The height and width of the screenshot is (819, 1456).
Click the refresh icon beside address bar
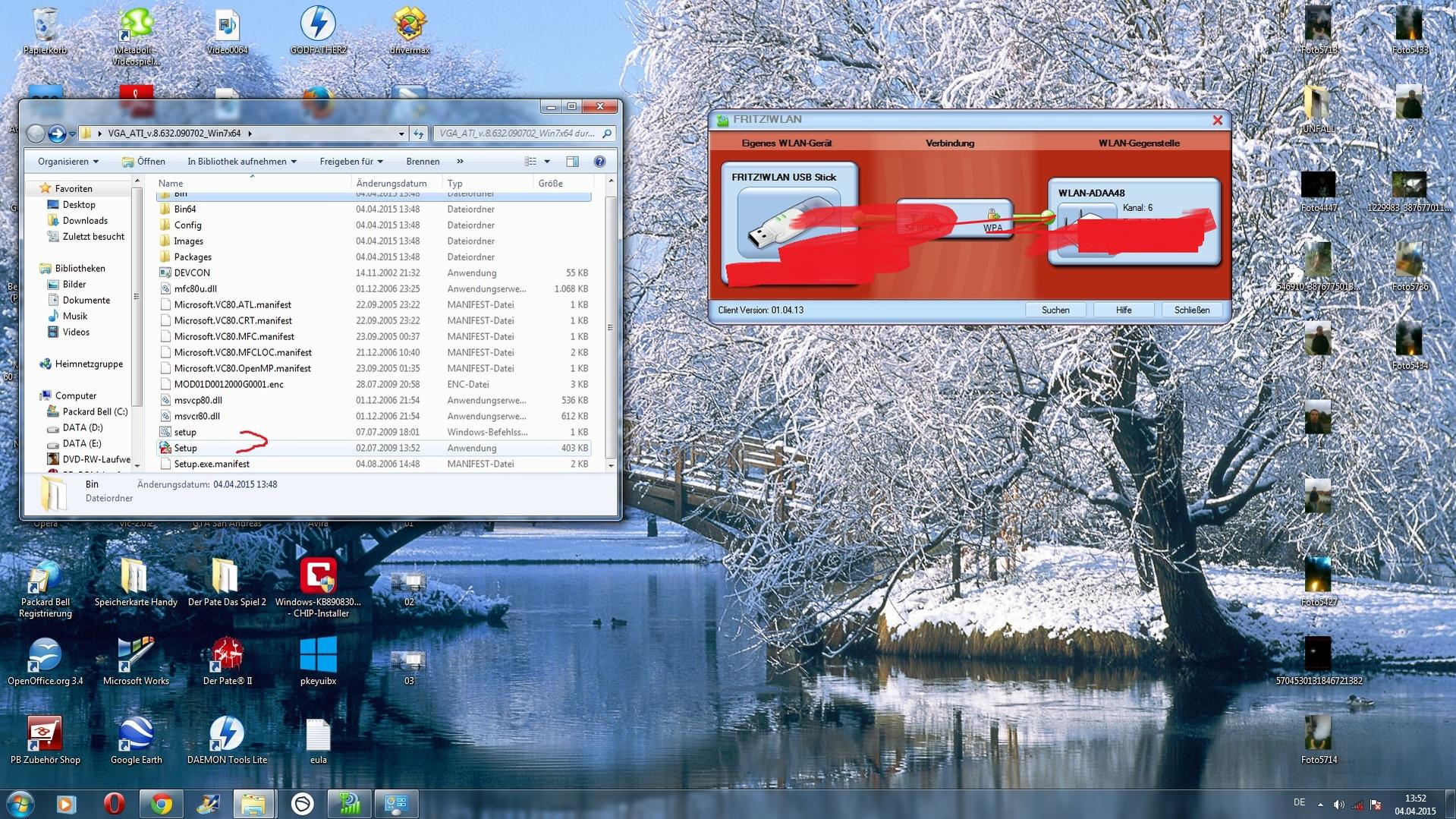click(419, 134)
